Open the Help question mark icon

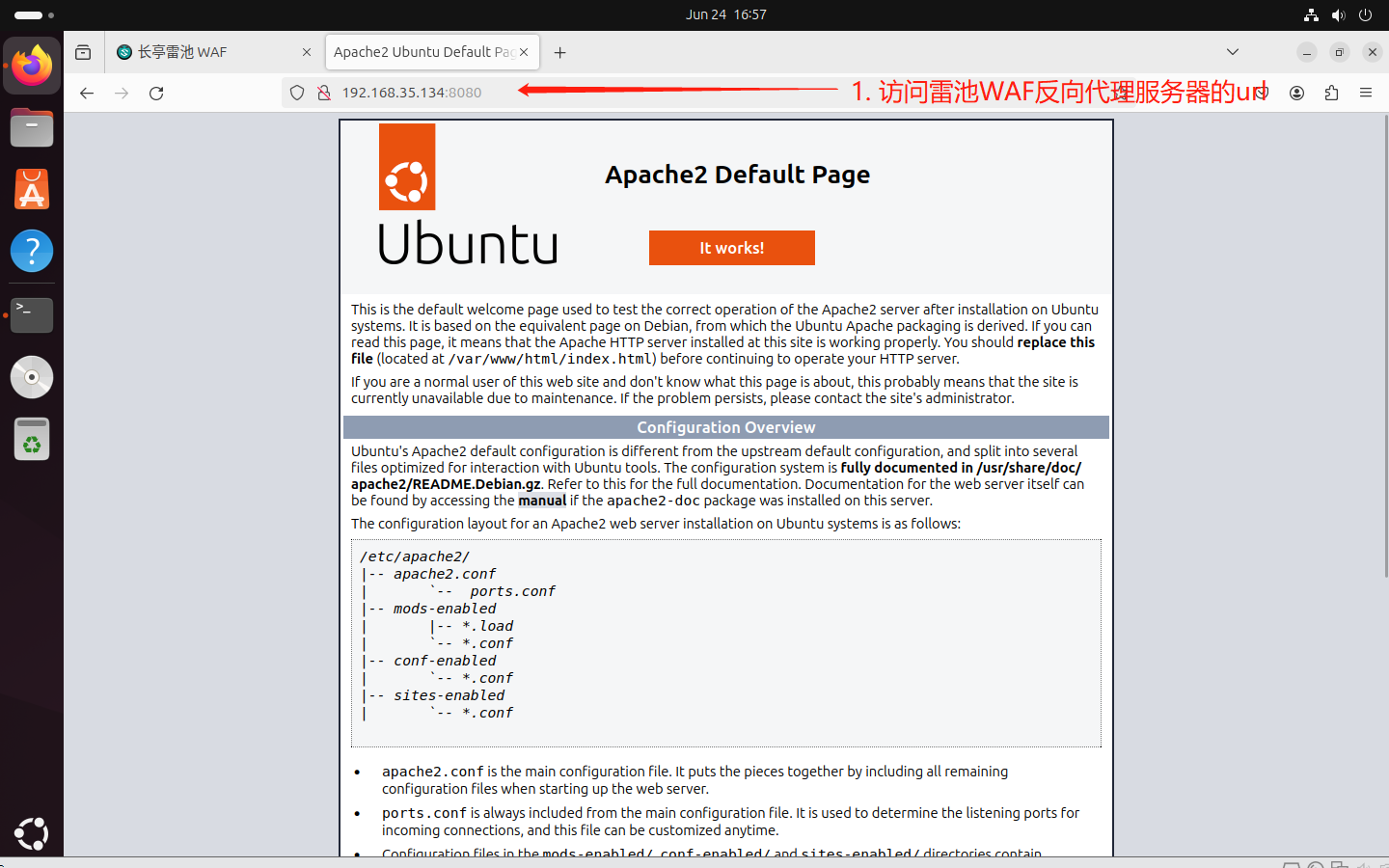click(x=32, y=251)
